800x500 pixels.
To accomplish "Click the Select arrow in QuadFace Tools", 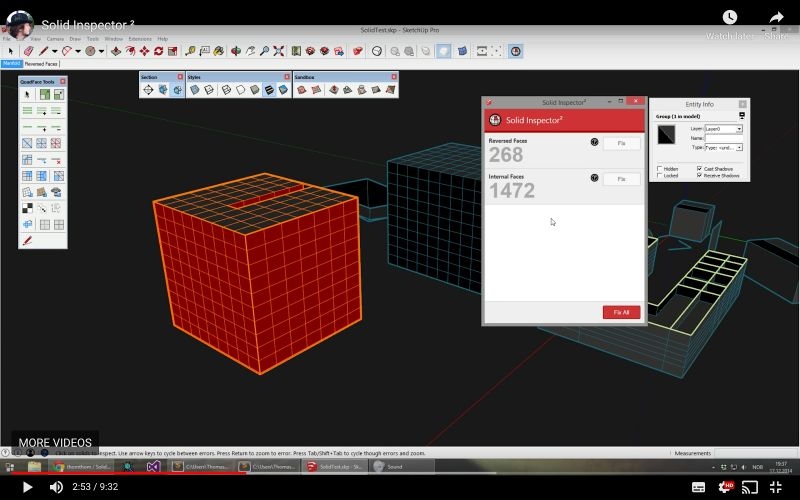I will [27, 95].
